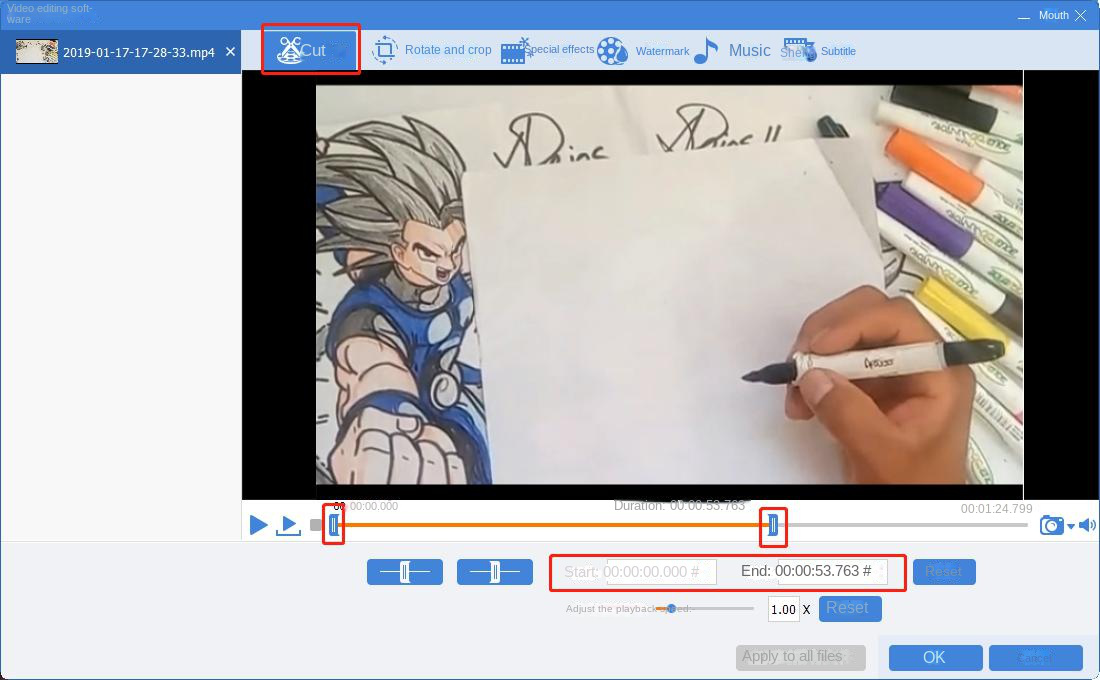Cancel the editing dialog

pyautogui.click(x=1036, y=658)
